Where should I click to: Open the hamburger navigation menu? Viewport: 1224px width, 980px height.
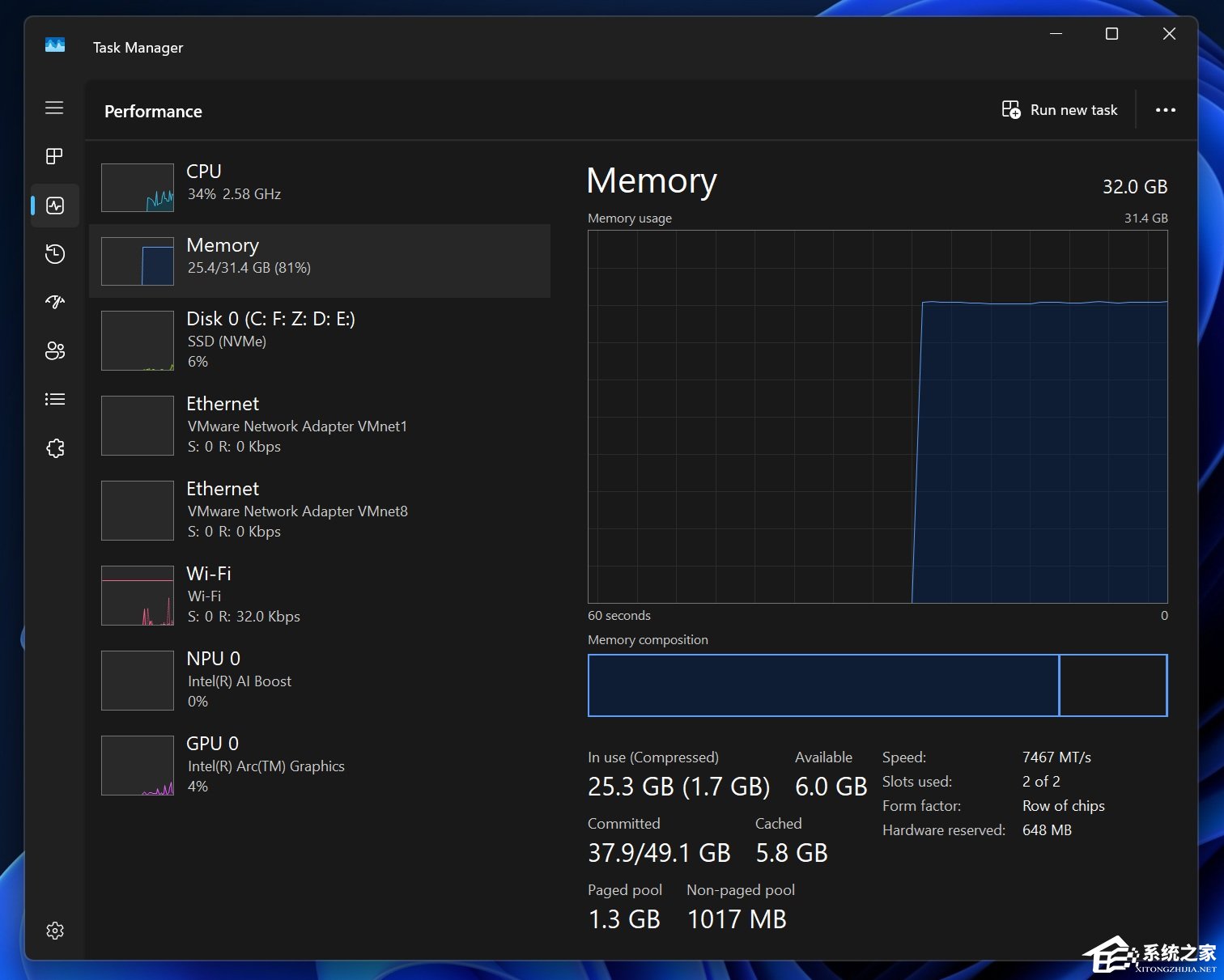tap(54, 108)
